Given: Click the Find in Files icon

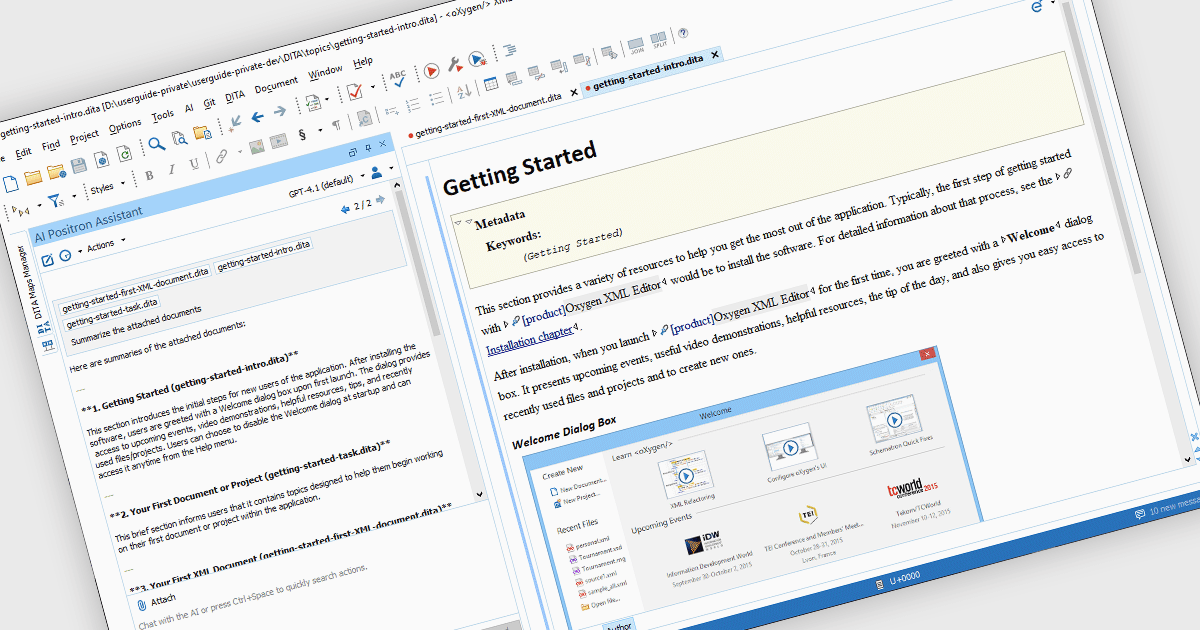Looking at the screenshot, I should (x=179, y=139).
